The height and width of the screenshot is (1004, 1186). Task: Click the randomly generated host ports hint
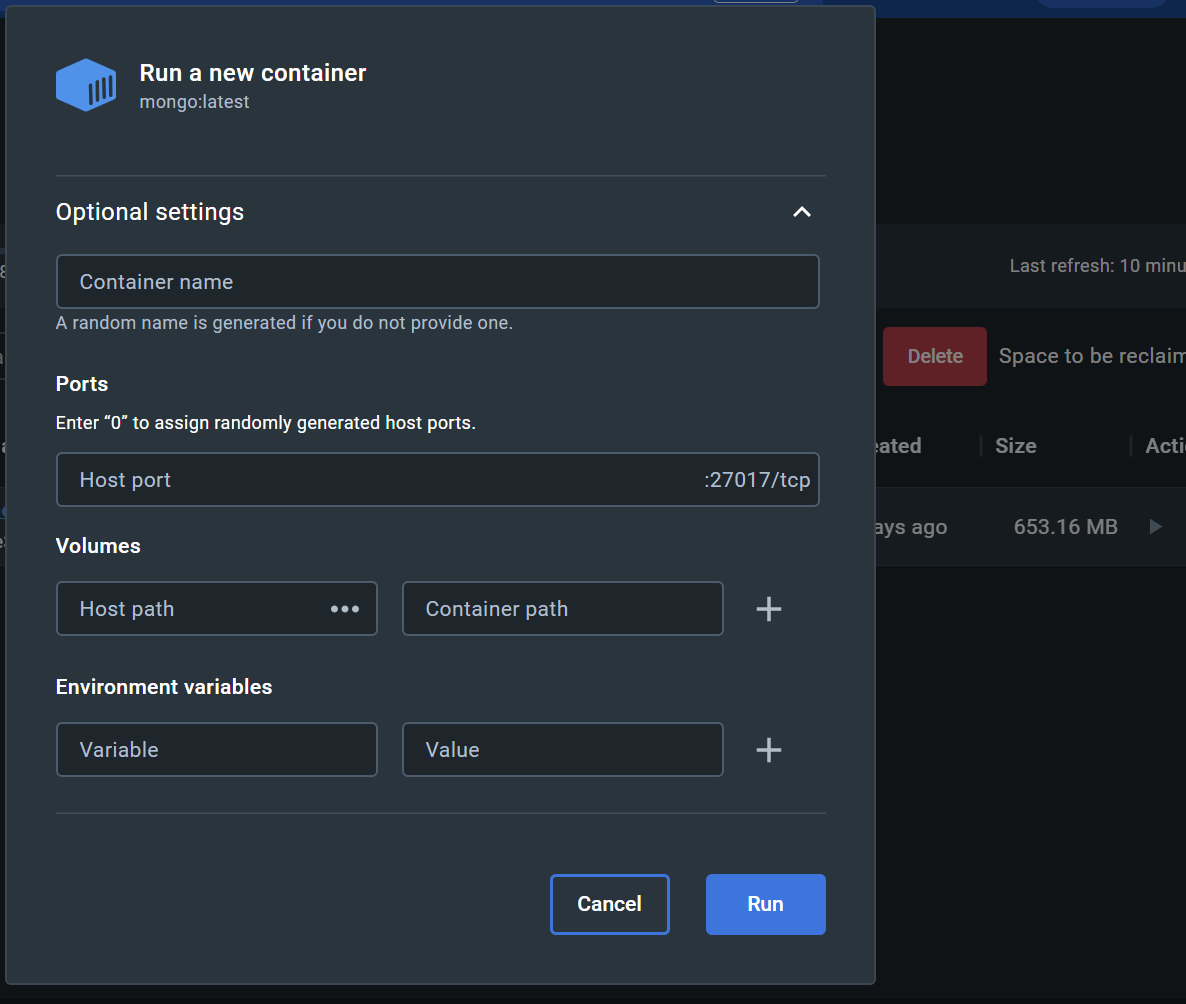point(265,423)
